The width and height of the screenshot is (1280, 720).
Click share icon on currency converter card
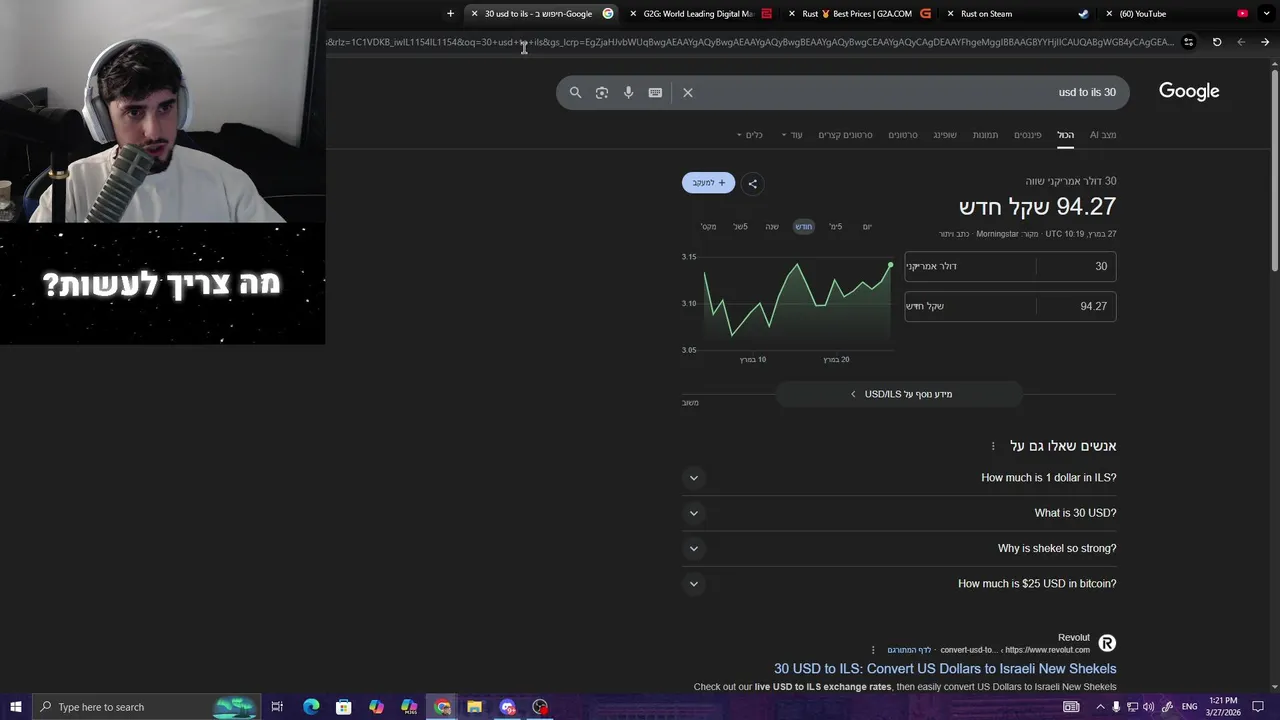click(x=753, y=183)
